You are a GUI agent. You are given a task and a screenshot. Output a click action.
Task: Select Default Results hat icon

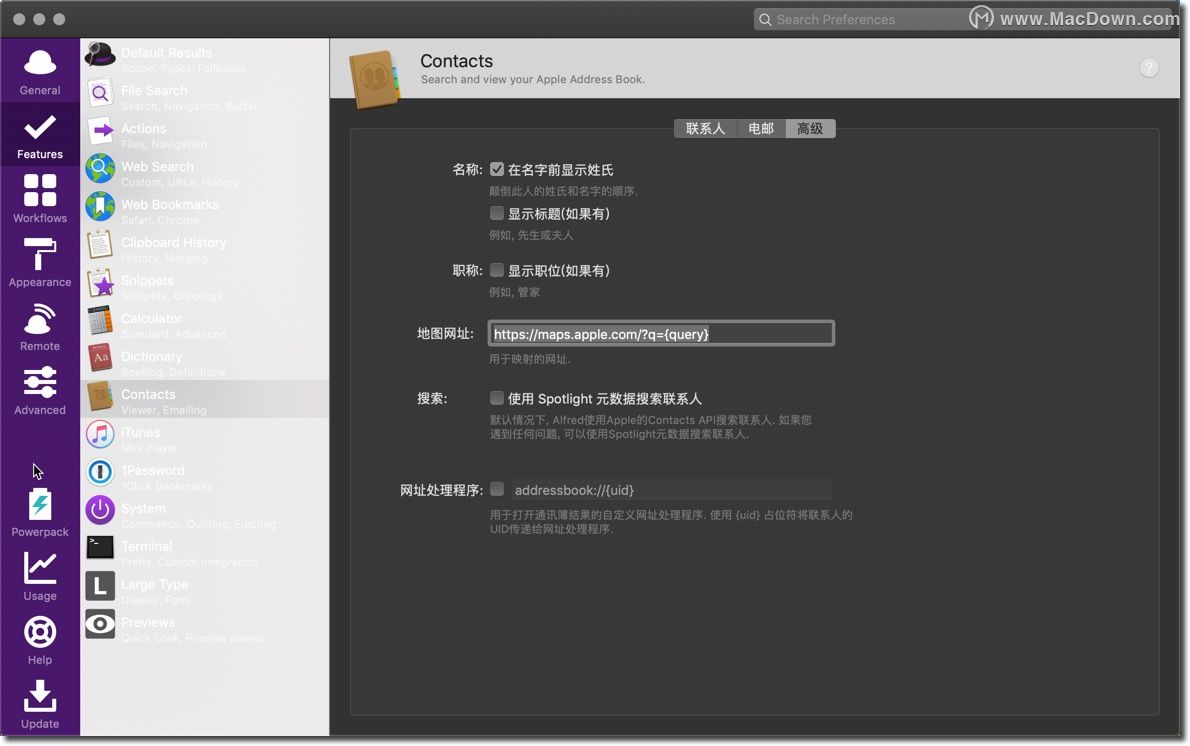point(99,55)
